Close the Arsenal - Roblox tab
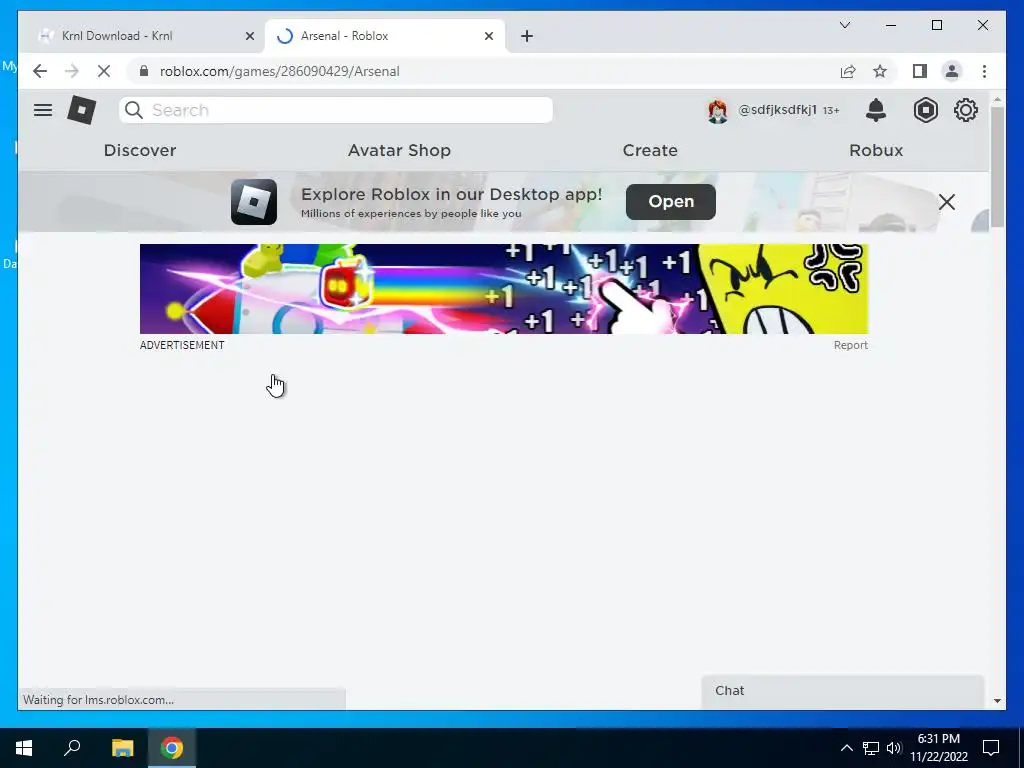 (x=488, y=36)
